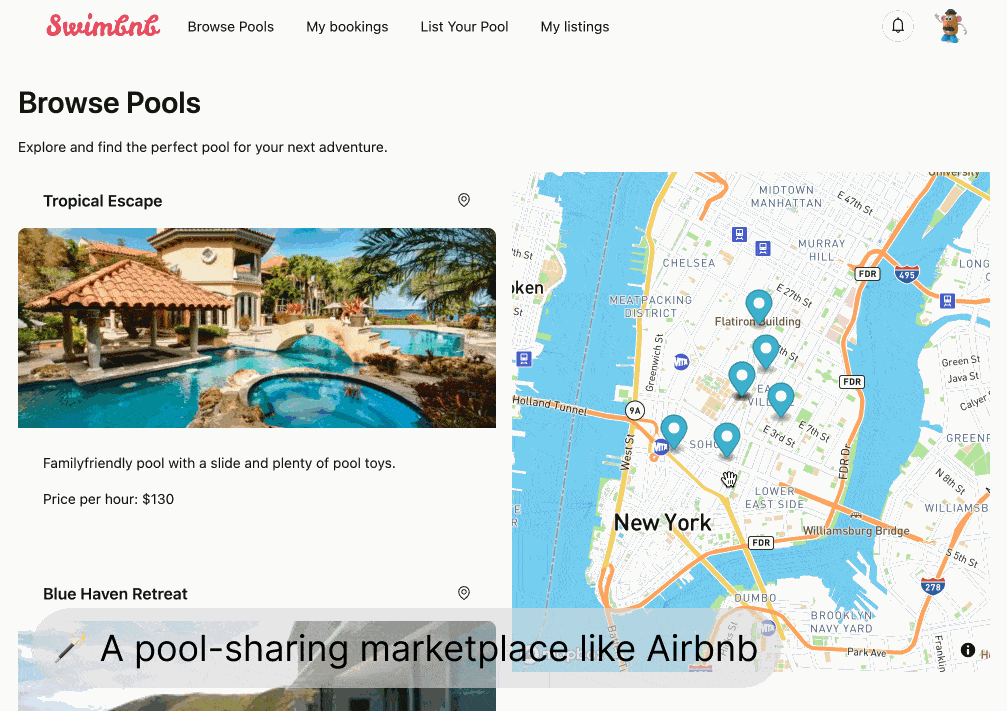The height and width of the screenshot is (711, 1007).
Task: Click the map marker nearest SoHo label
Action: [x=727, y=440]
